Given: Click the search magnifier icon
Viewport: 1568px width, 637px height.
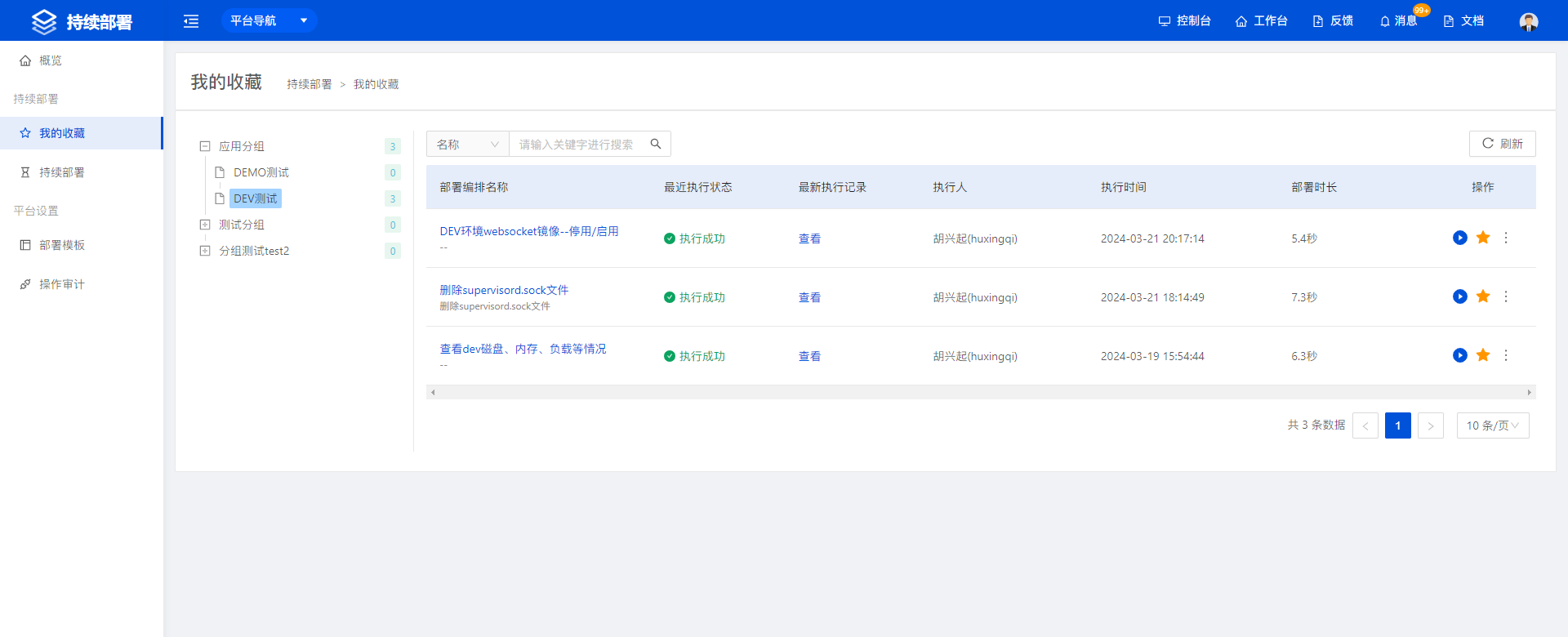Looking at the screenshot, I should point(656,144).
